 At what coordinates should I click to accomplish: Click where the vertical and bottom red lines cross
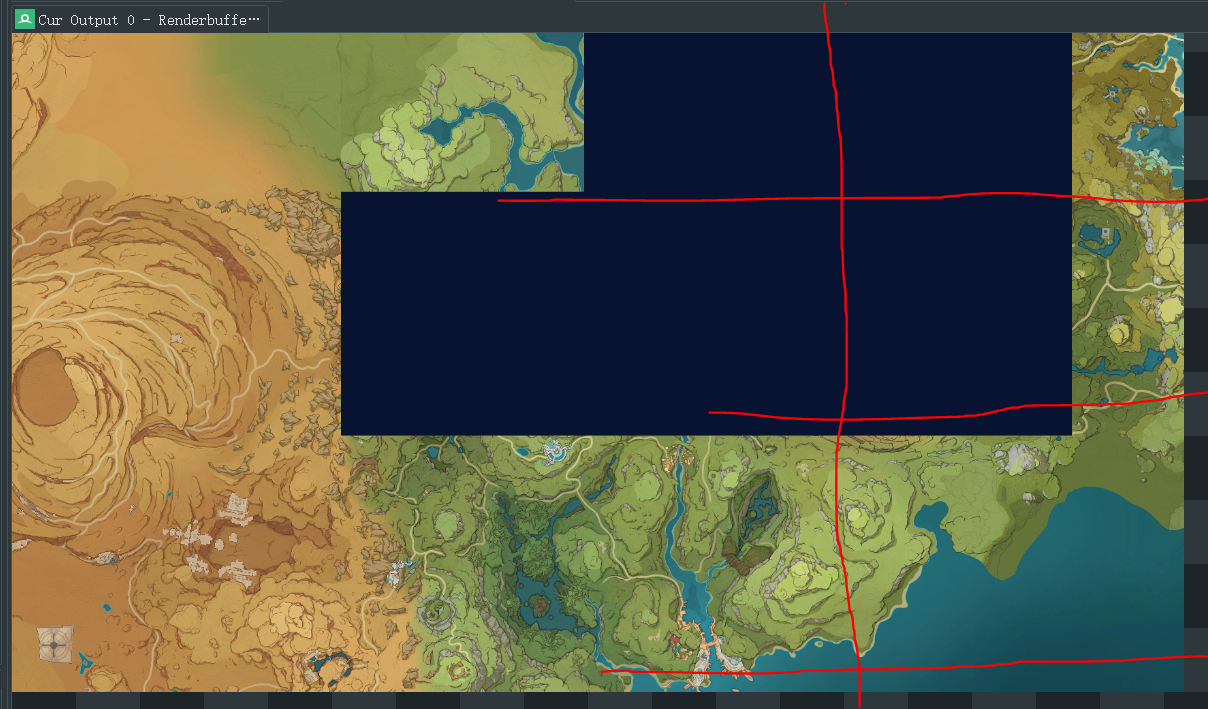tap(857, 667)
